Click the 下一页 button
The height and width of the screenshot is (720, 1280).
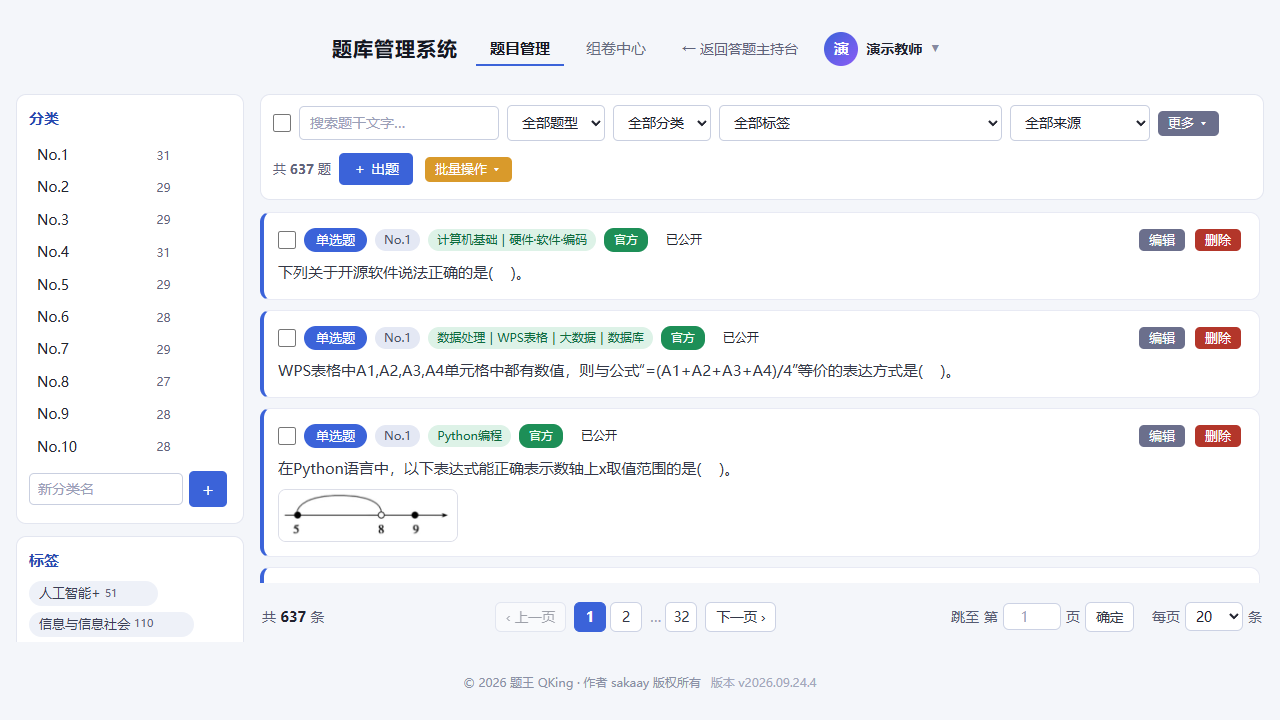tap(740, 617)
